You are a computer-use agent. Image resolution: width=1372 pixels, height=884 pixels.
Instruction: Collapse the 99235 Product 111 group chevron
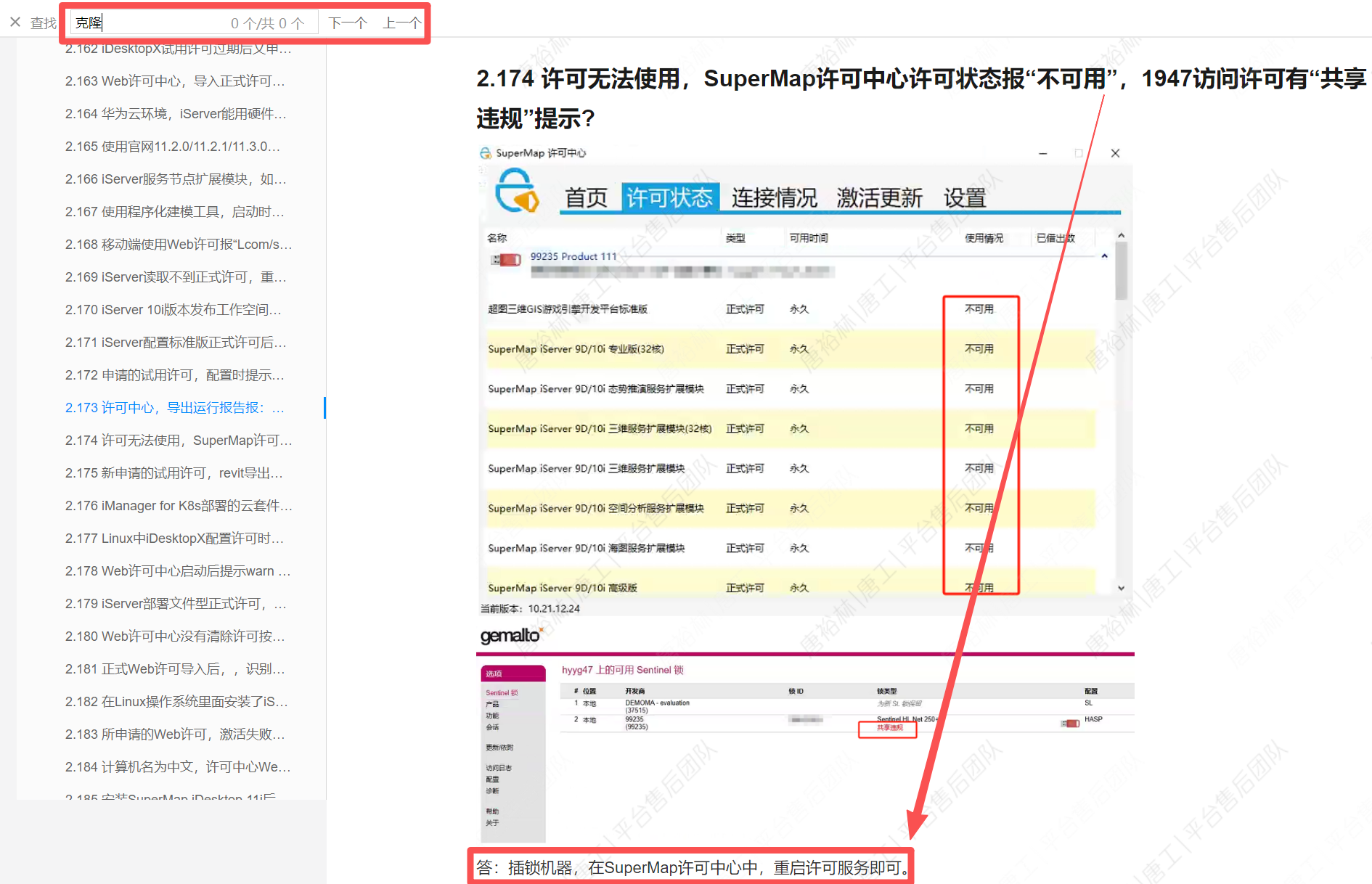pyautogui.click(x=1104, y=256)
